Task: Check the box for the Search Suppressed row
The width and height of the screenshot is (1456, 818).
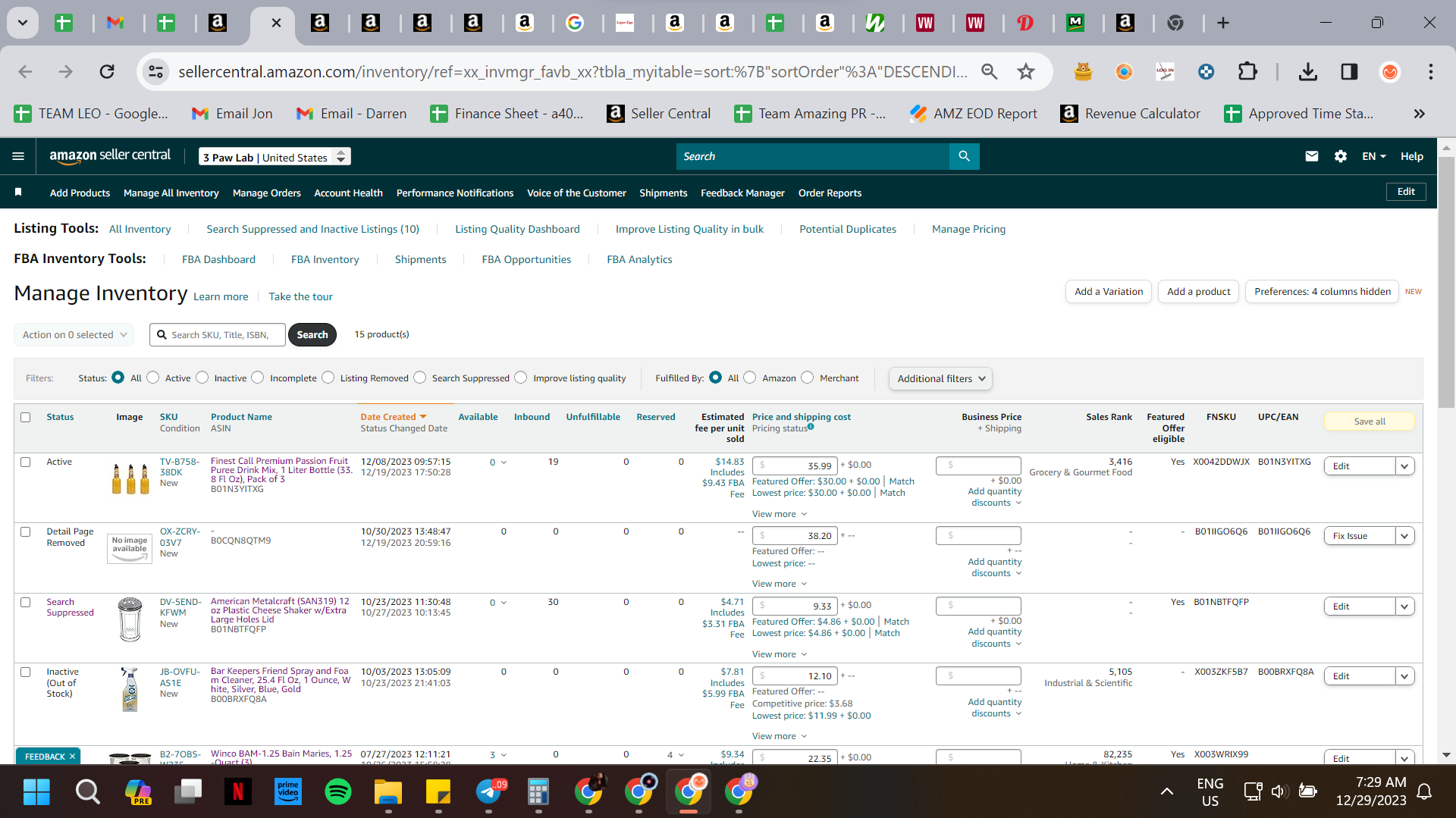Action: coord(26,602)
